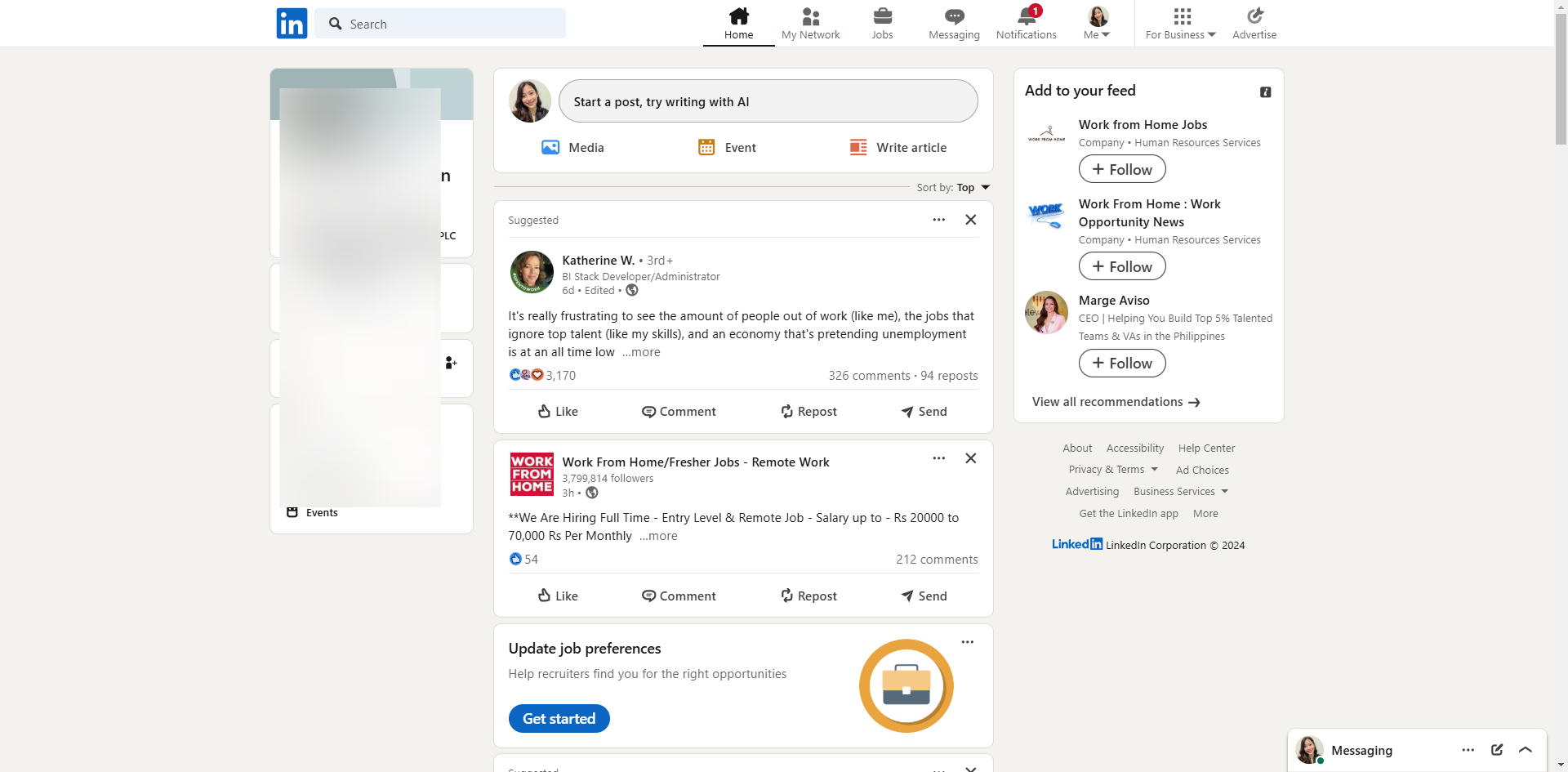Viewport: 1568px width, 772px height.
Task: Open the Jobs section
Action: coord(882,24)
